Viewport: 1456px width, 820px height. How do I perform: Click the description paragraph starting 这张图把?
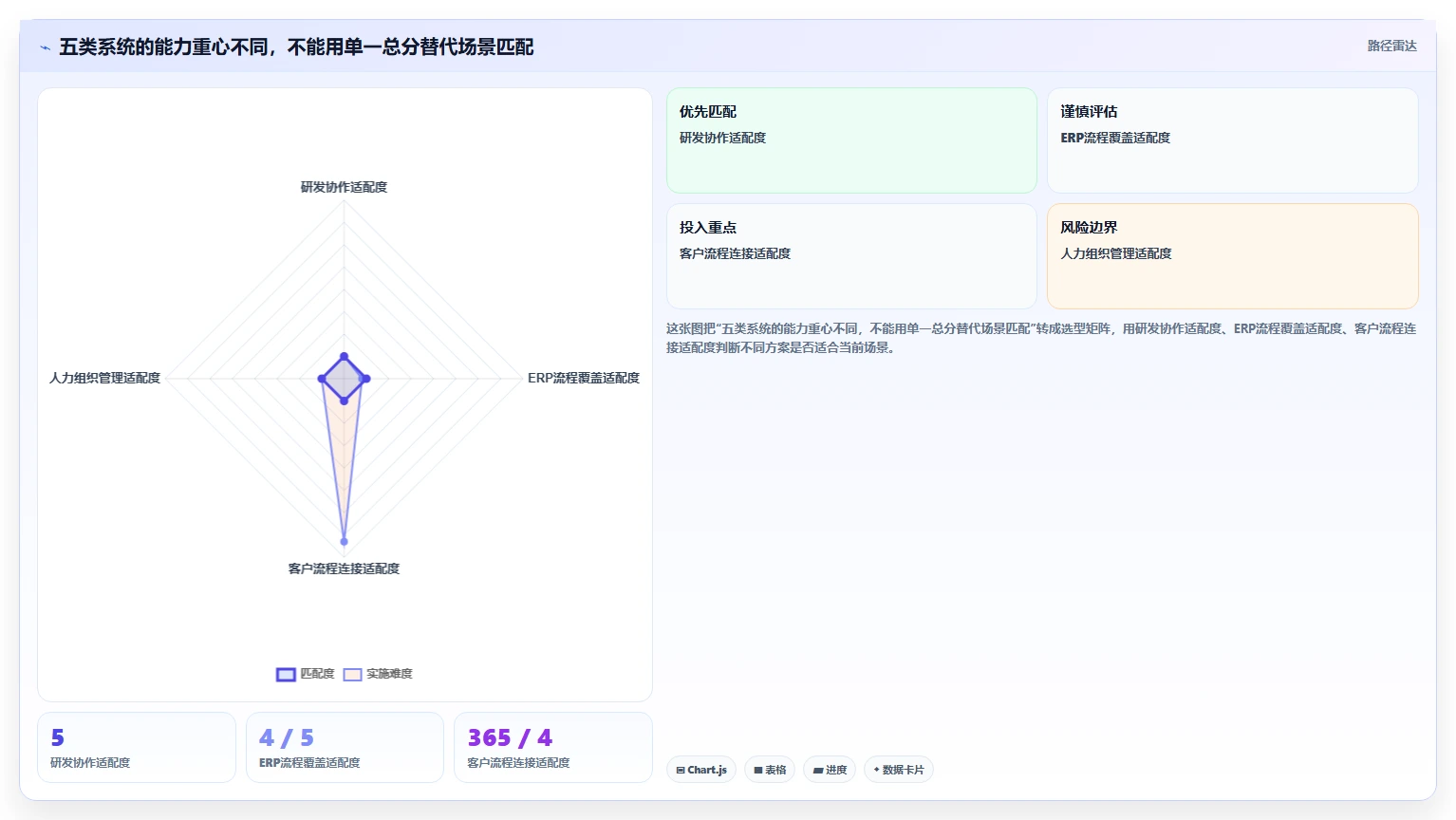click(x=1041, y=338)
